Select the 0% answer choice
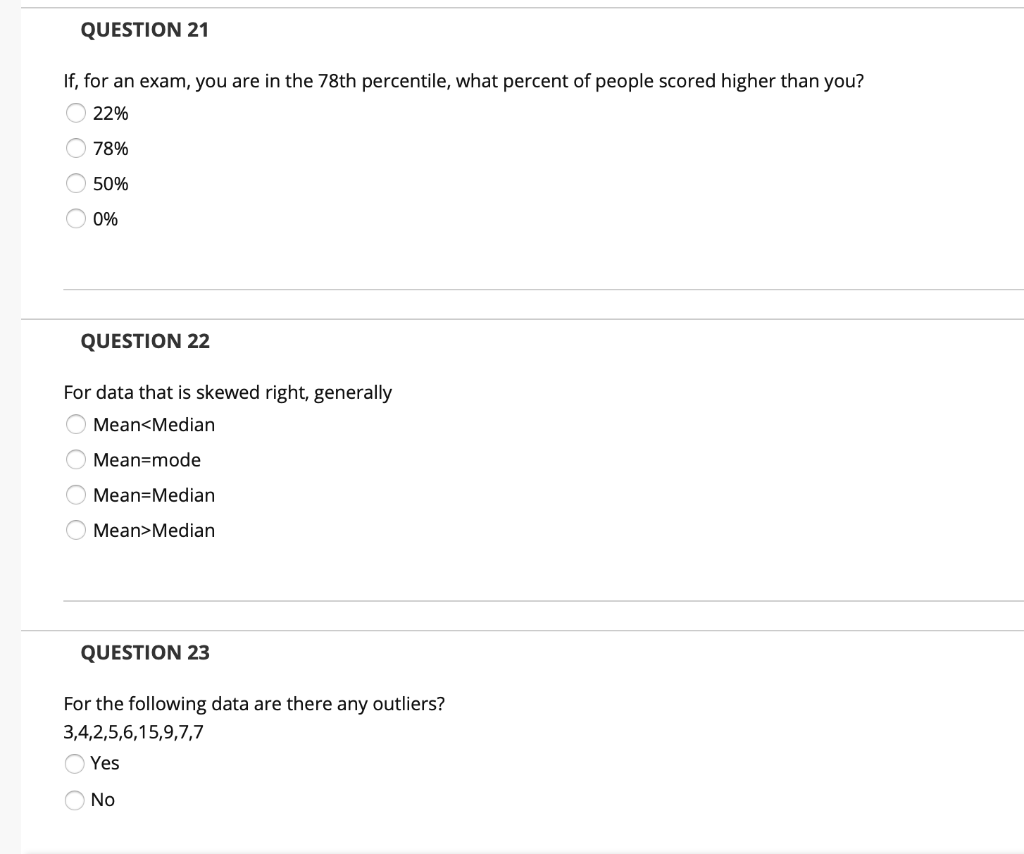The width and height of the screenshot is (1024, 854). click(76, 218)
